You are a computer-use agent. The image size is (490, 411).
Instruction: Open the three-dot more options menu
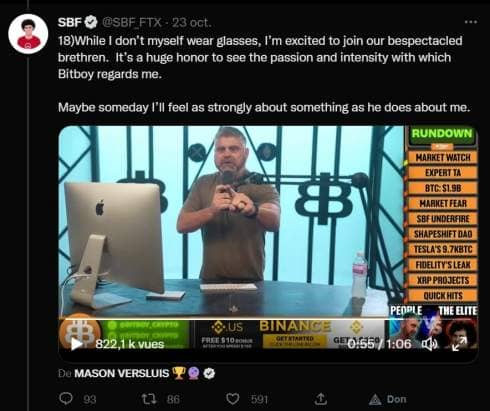(x=471, y=22)
